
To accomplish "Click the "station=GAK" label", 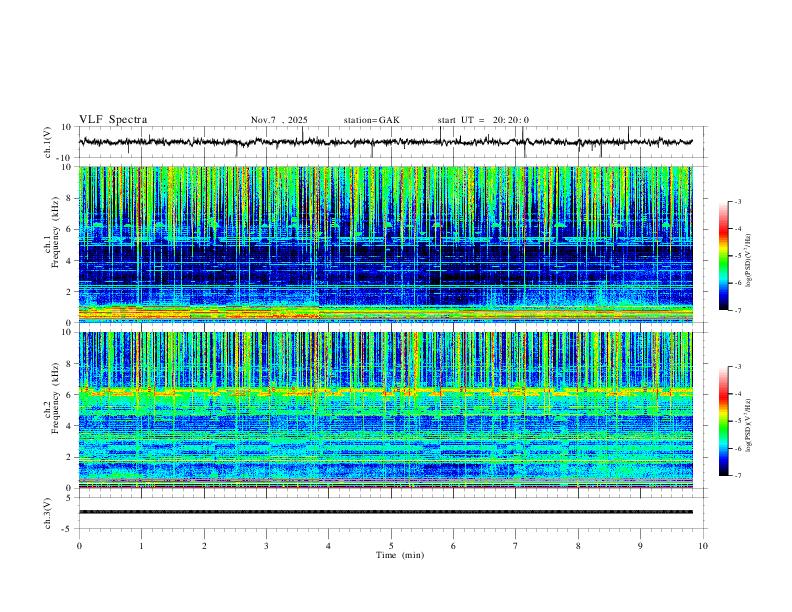I will [x=371, y=120].
